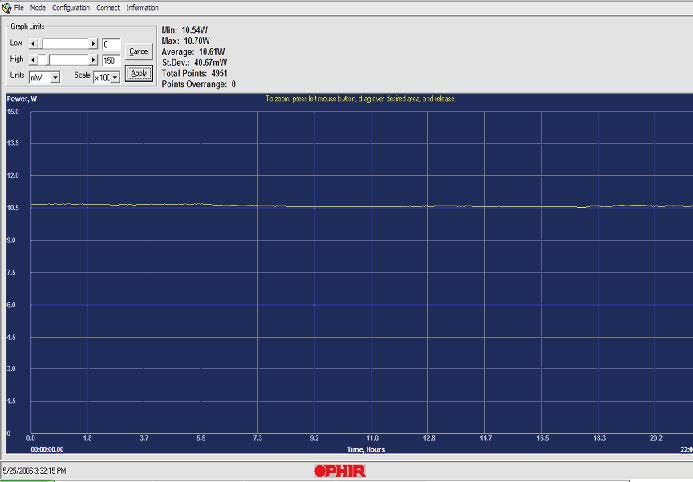Open the Mode menu
The image size is (693, 482).
pyautogui.click(x=38, y=7)
